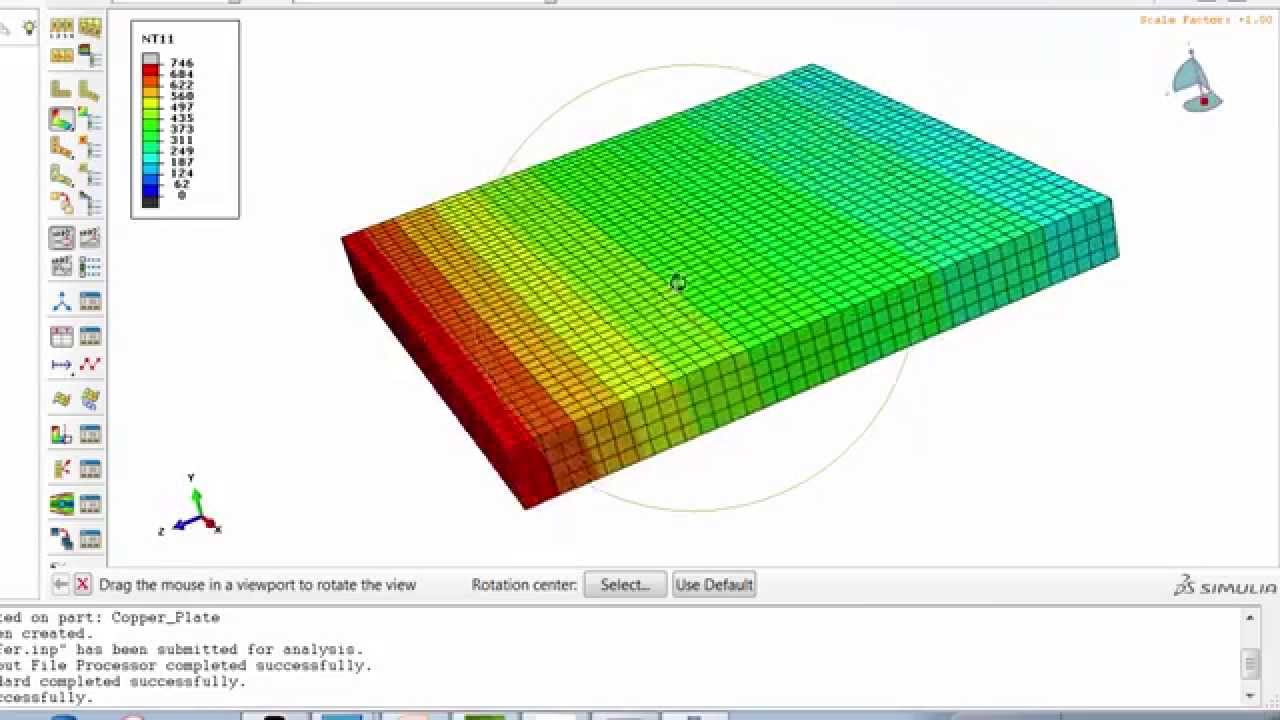1280x720 pixels.
Task: Click the NT11 legend title
Action: (x=157, y=39)
